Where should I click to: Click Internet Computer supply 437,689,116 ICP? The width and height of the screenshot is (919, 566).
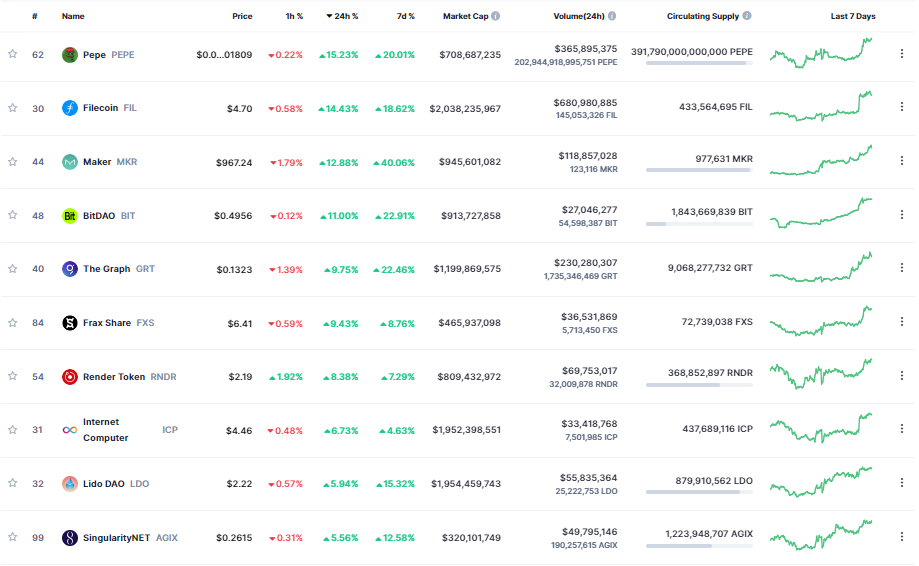717,429
